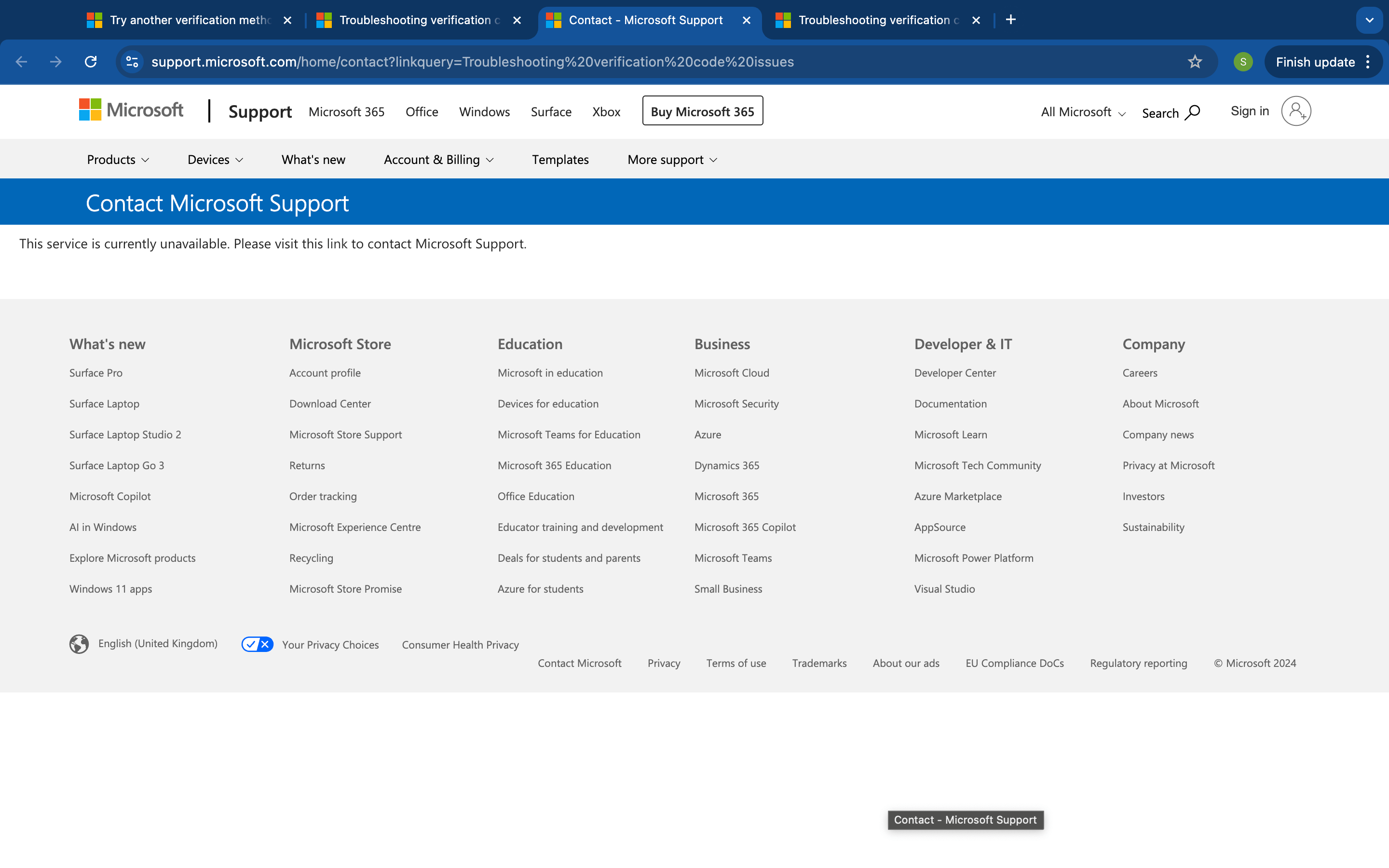This screenshot has height=868, width=1389.
Task: Click globe icon for English (United Kingdom)
Action: point(79,644)
